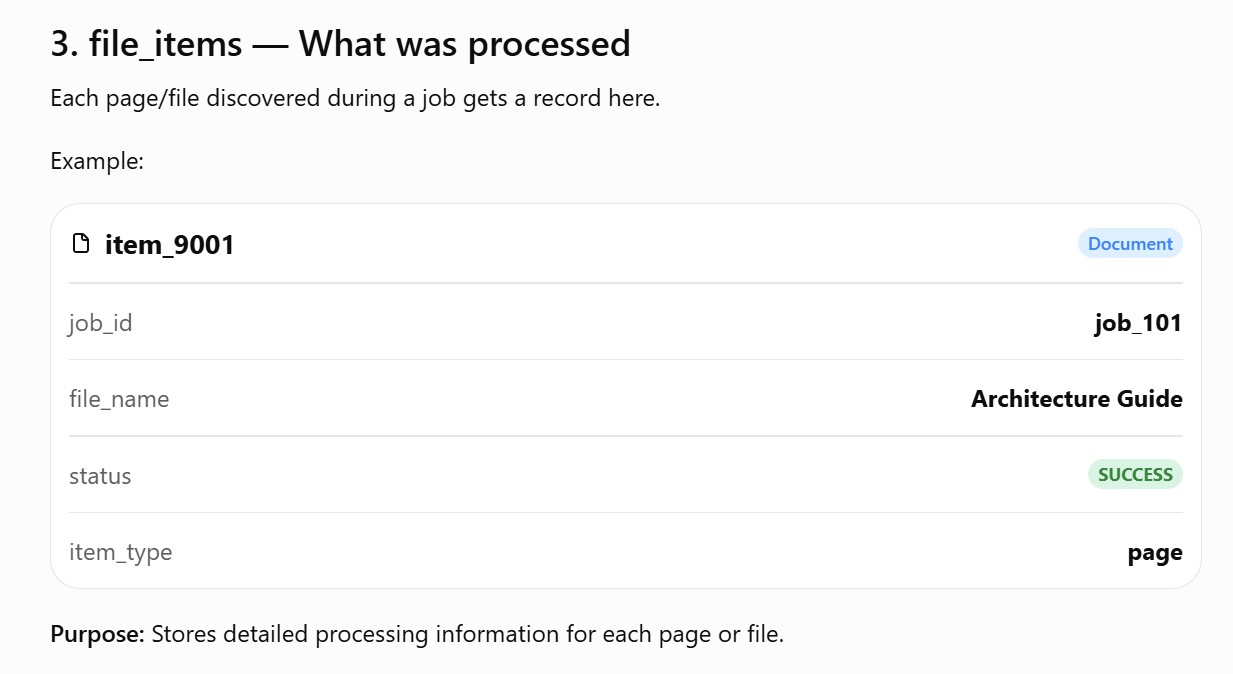Click the Architecture Guide file name value

coord(1077,399)
